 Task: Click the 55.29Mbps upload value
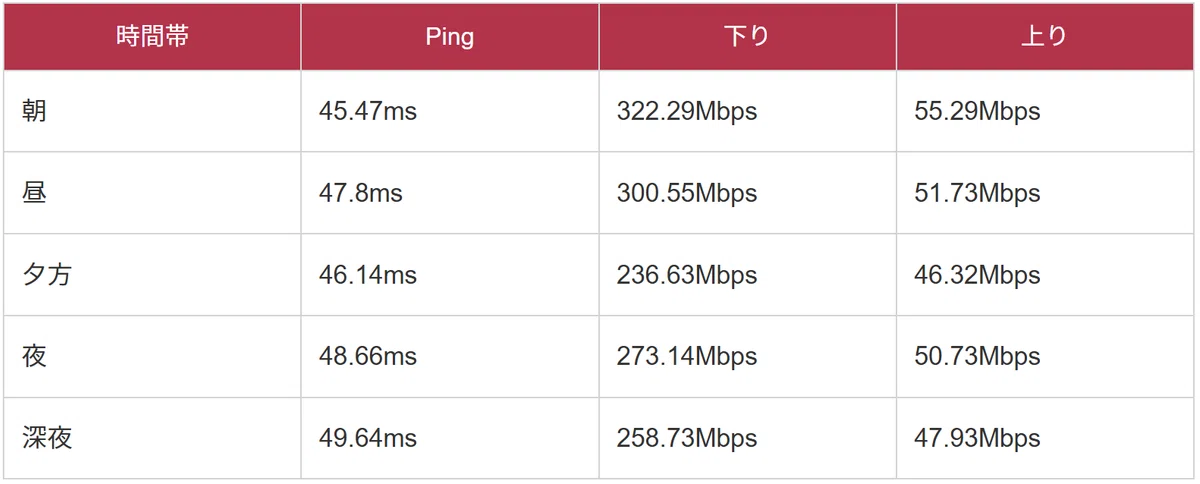(x=977, y=111)
